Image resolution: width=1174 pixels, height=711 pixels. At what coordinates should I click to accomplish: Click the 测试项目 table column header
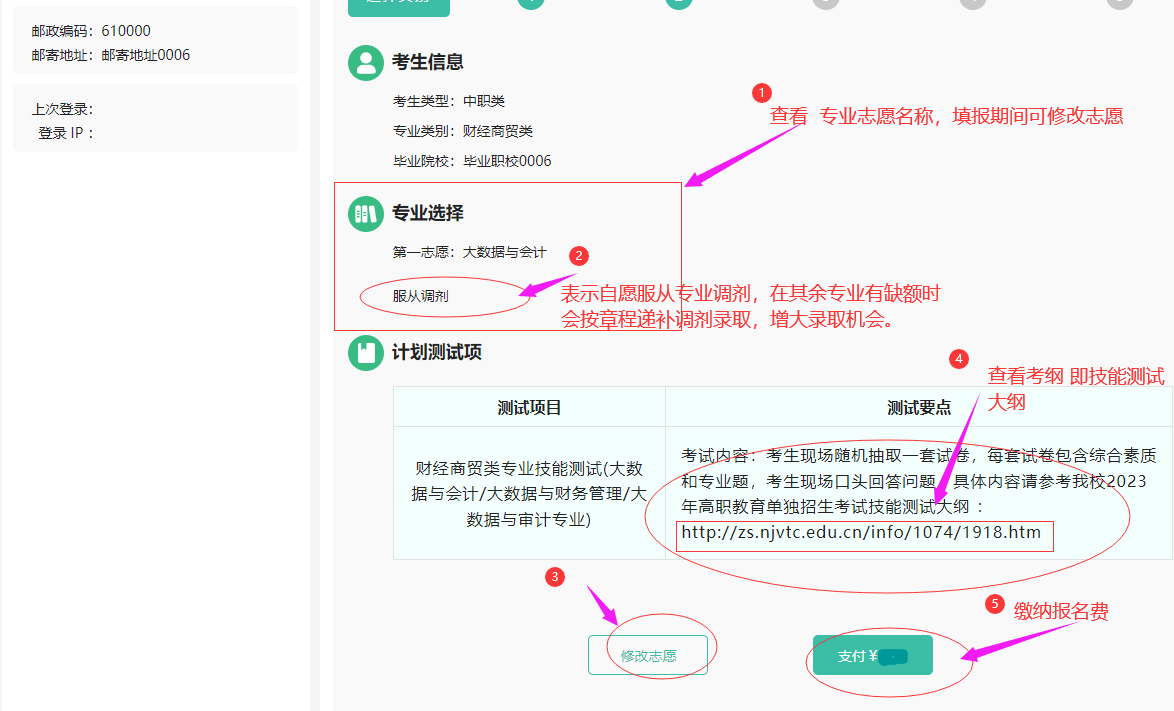529,407
